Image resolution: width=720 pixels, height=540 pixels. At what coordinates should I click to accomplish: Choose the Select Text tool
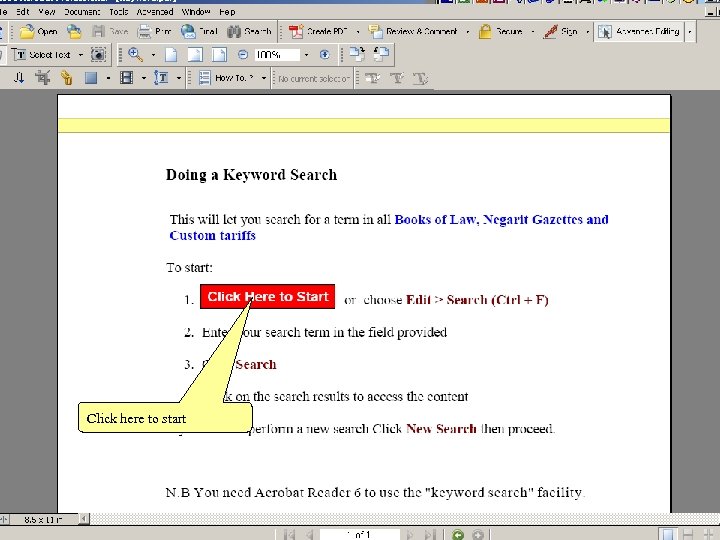[41, 55]
